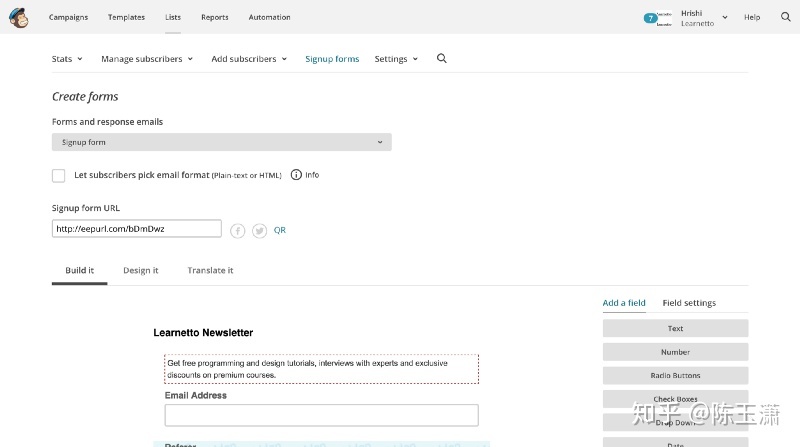Switch to the Build it tab
The width and height of the screenshot is (800, 447).
(x=80, y=270)
